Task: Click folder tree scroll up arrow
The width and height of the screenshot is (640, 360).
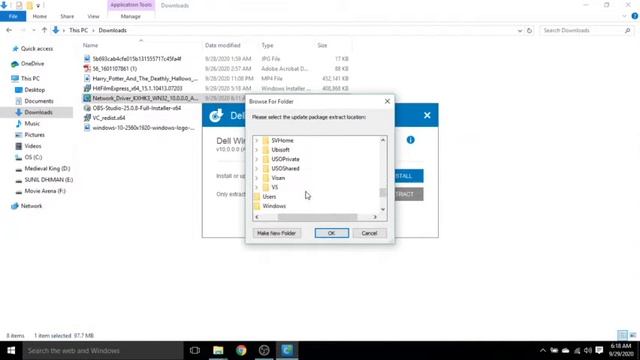Action: coord(383,140)
